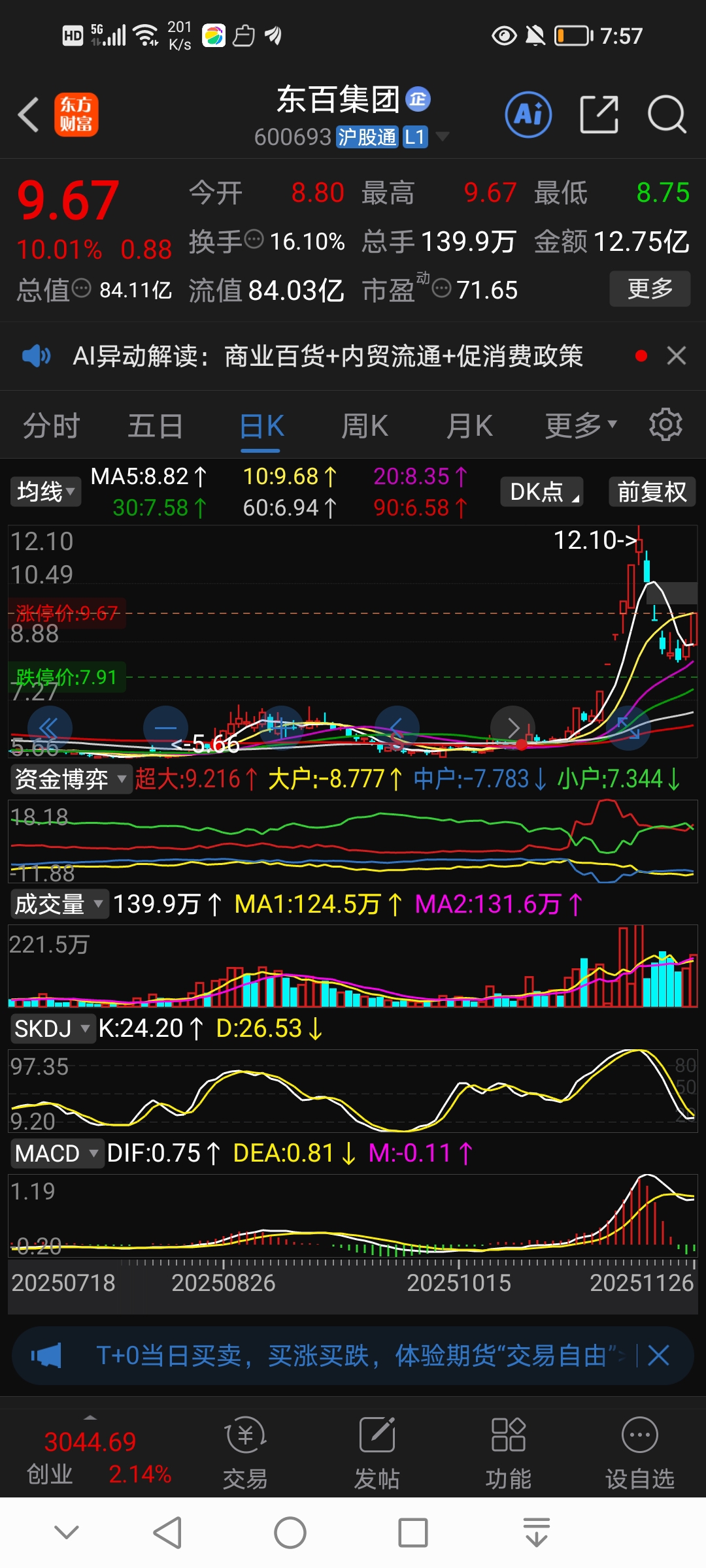Tap the AI异动解读 speaker icon
The image size is (706, 1568).
37,356
